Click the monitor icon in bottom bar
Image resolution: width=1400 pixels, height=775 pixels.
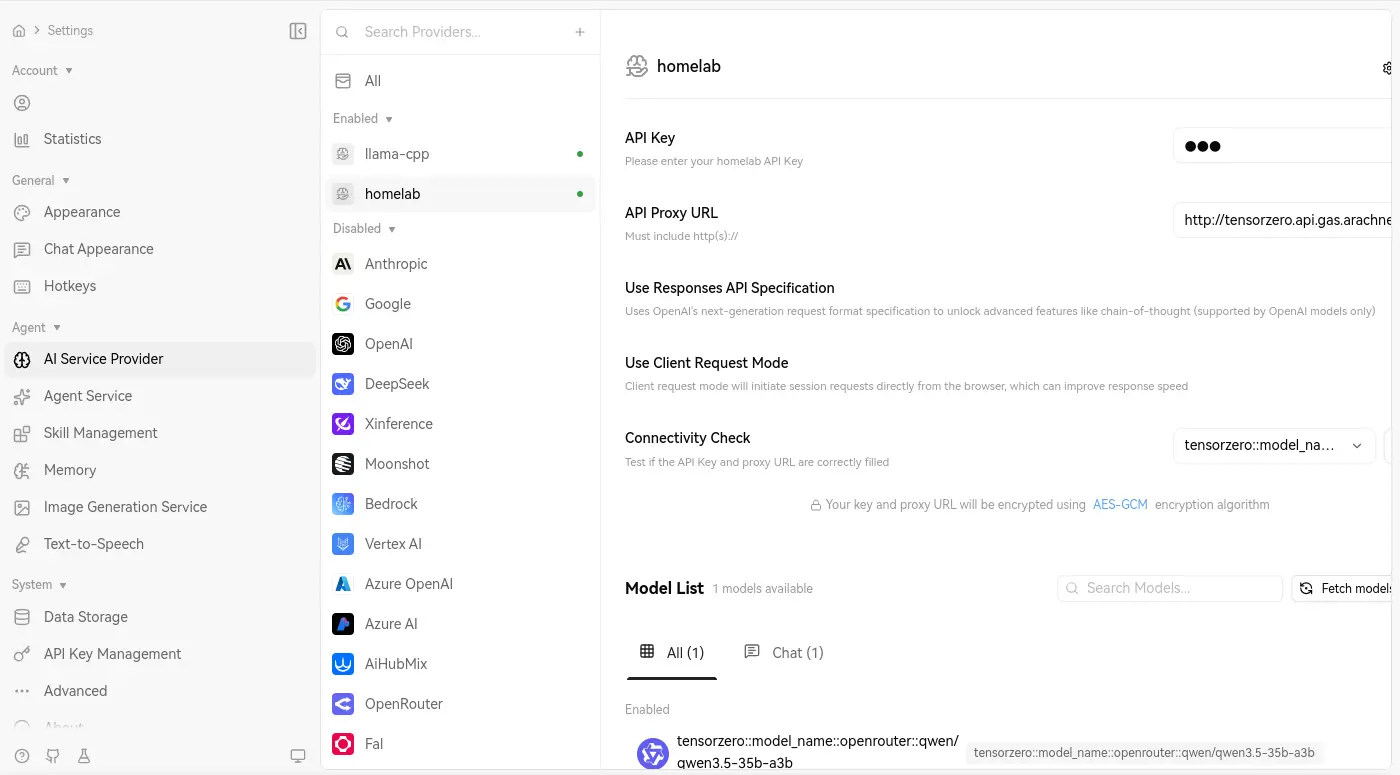pyautogui.click(x=297, y=756)
